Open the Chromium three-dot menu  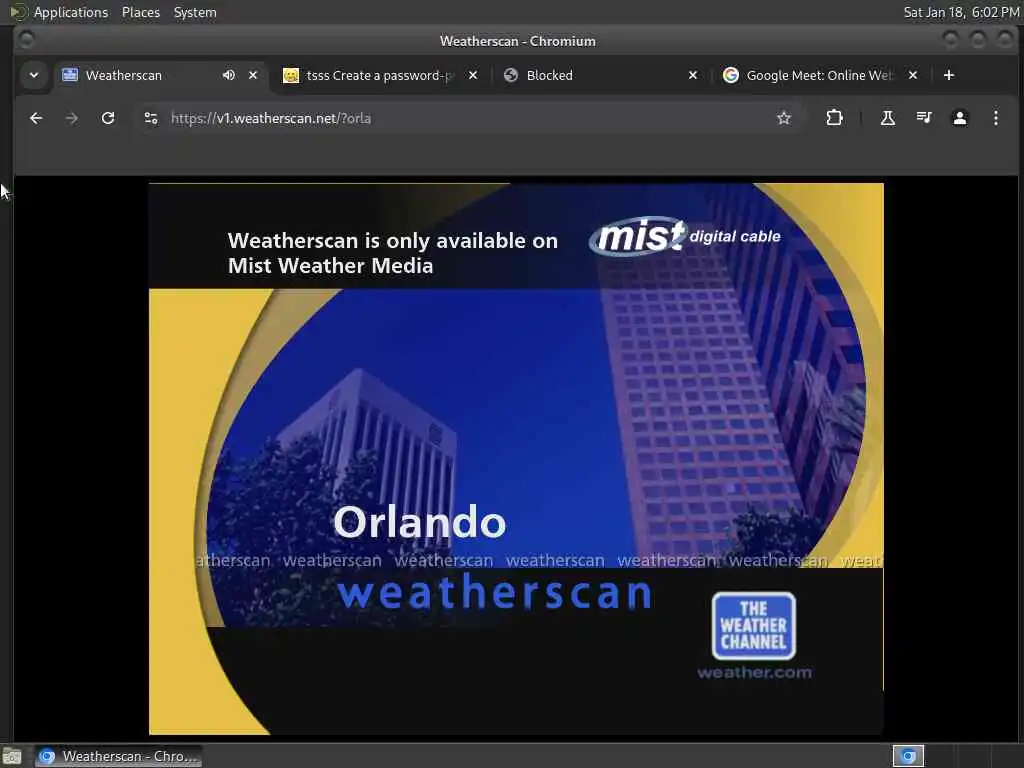[995, 118]
